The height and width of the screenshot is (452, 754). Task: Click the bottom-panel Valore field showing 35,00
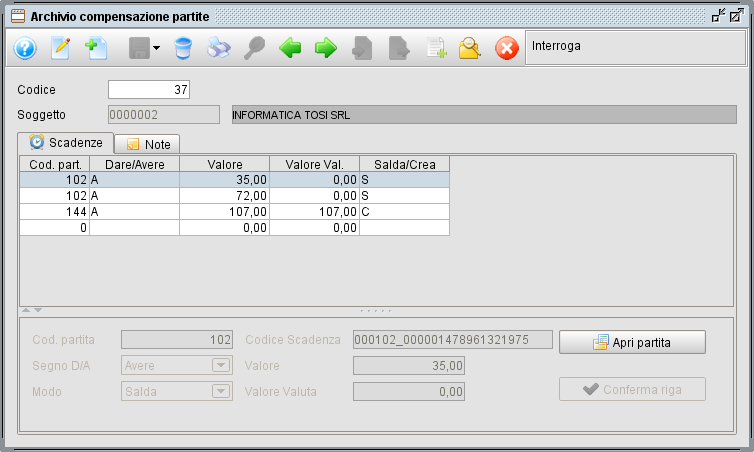click(x=409, y=365)
